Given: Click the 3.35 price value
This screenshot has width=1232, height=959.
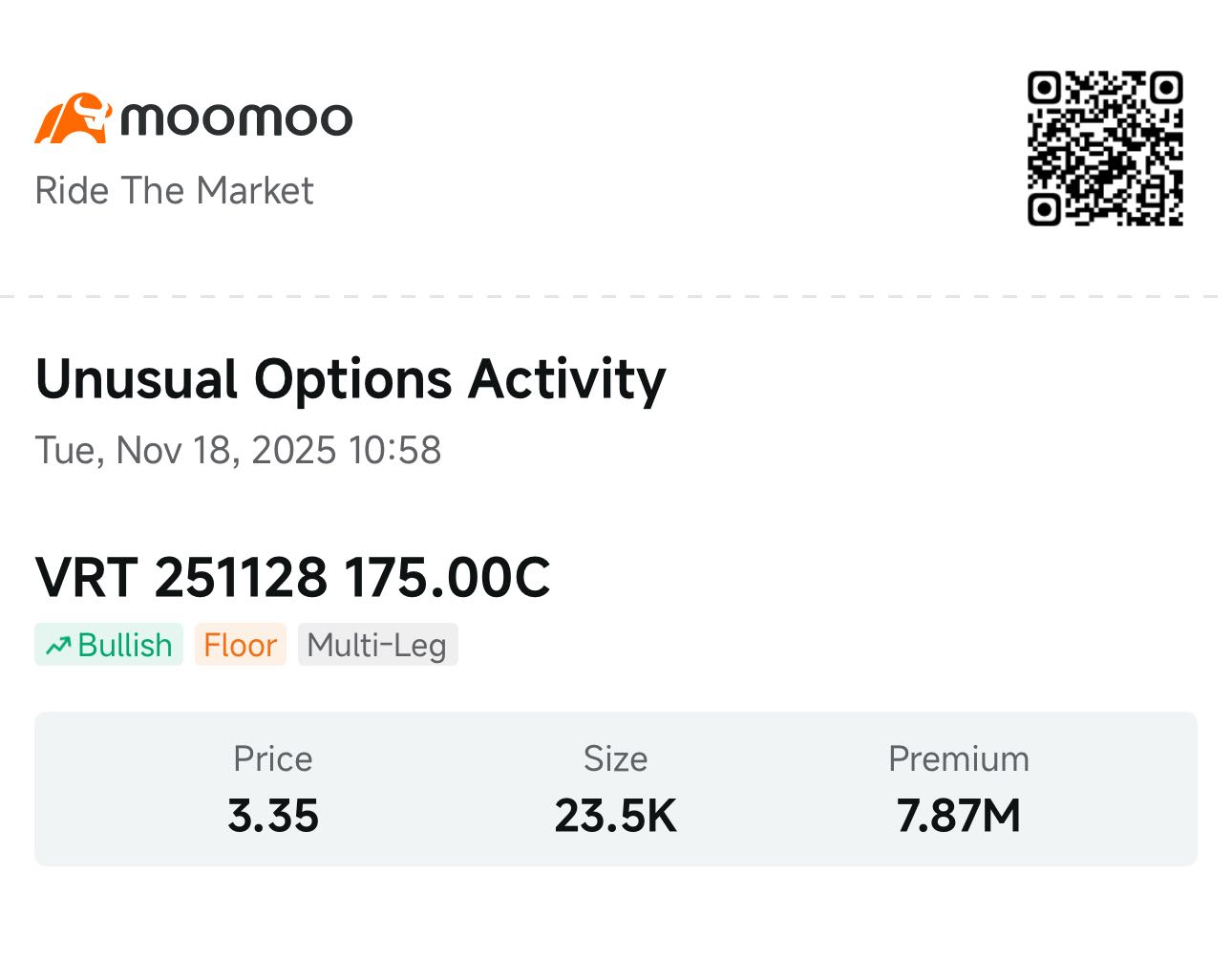Looking at the screenshot, I should pyautogui.click(x=273, y=816).
